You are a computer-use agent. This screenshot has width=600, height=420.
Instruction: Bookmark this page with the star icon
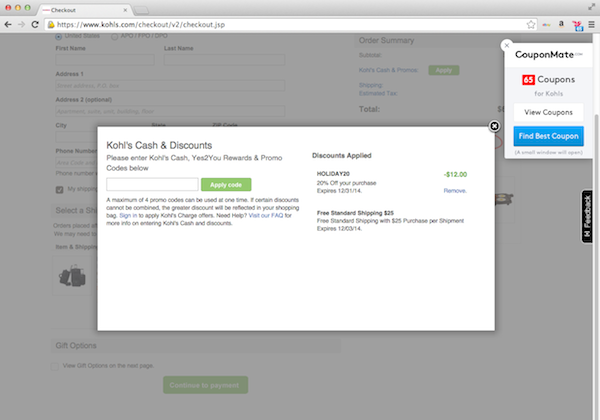531,24
